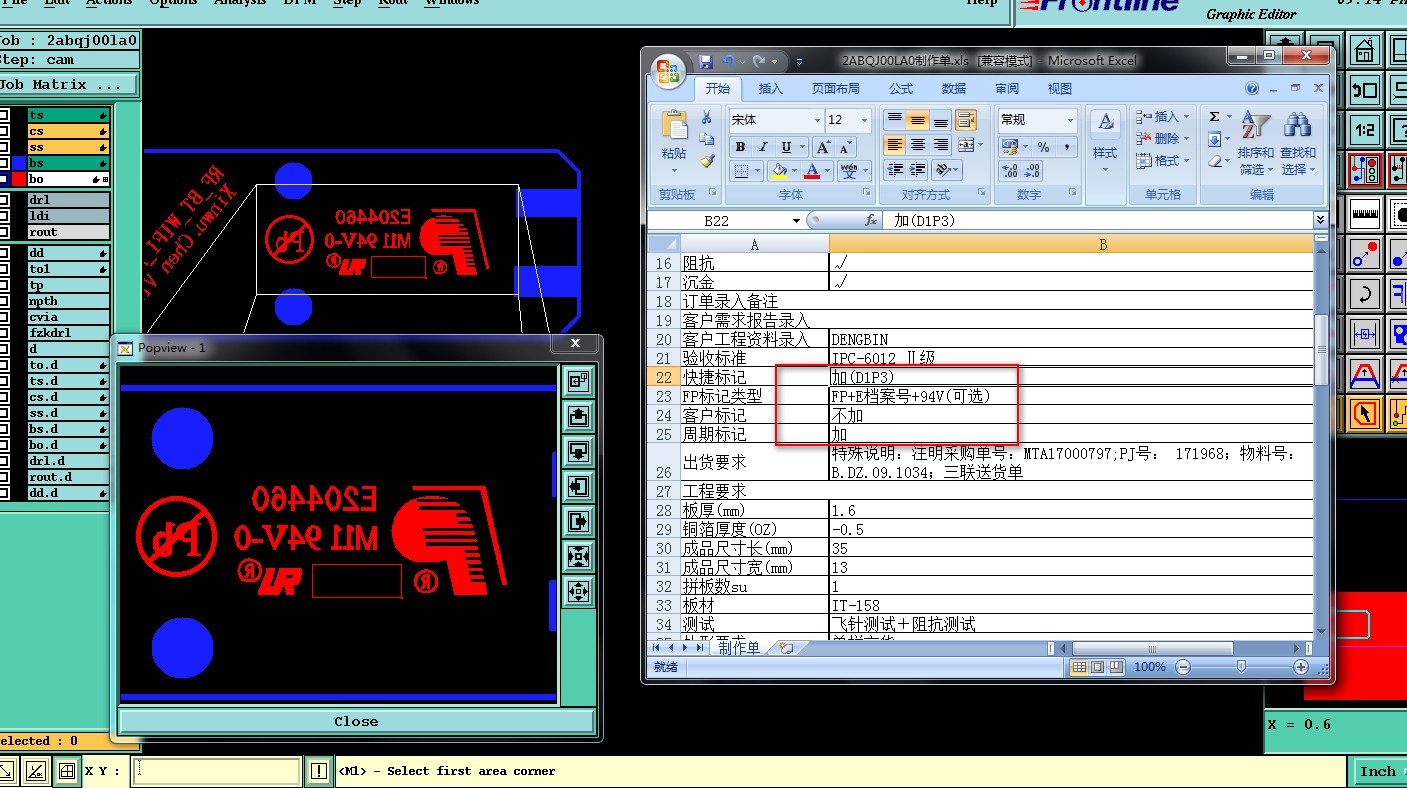1407x788 pixels.
Task: Click the Format Painter brush icon
Action: pyautogui.click(x=707, y=160)
